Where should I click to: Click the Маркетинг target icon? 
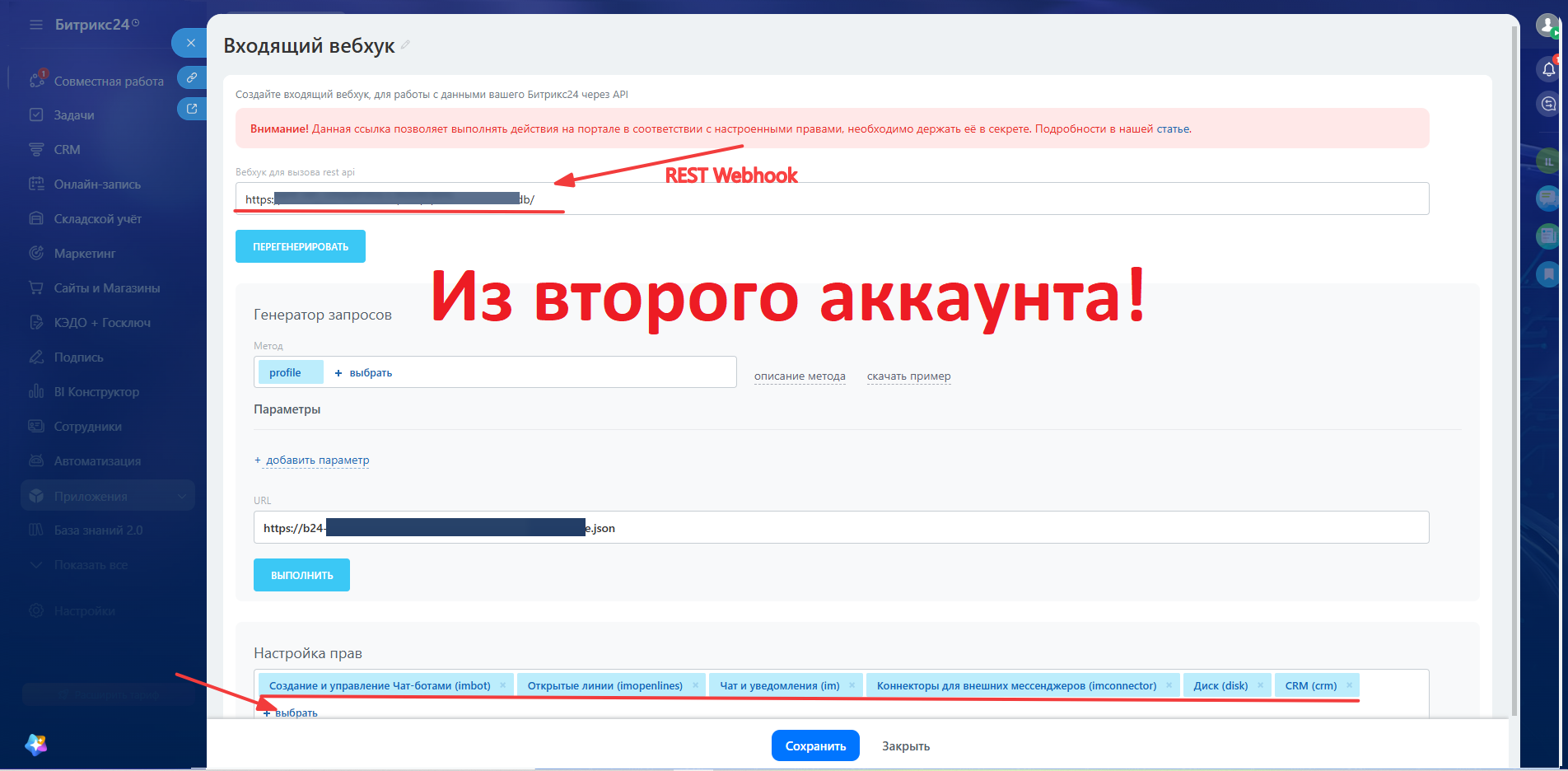pyautogui.click(x=36, y=254)
